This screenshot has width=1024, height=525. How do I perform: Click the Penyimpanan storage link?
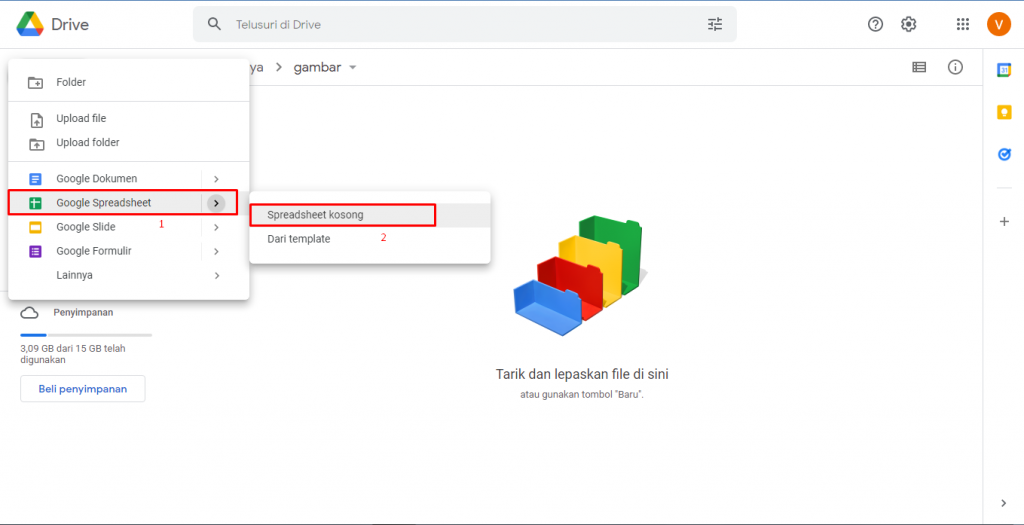[83, 312]
